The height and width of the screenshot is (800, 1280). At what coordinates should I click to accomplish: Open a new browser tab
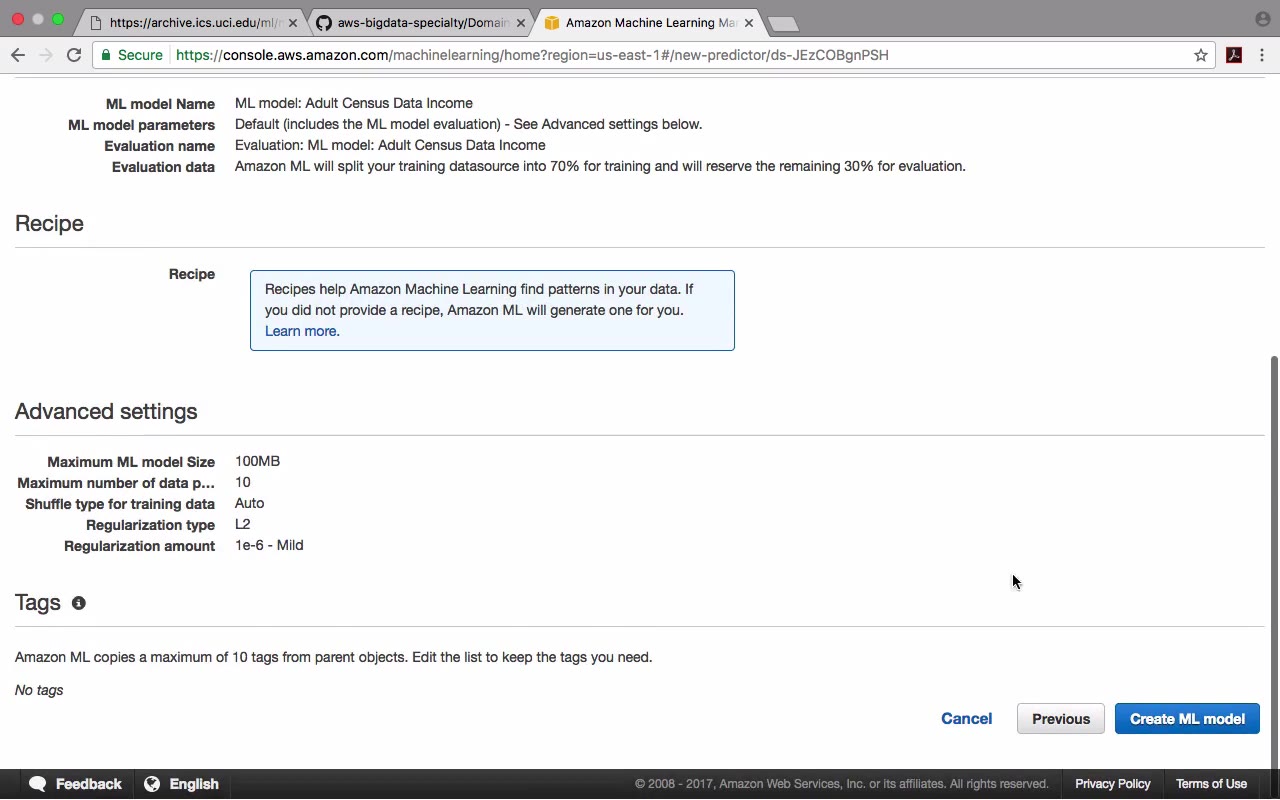tap(783, 23)
